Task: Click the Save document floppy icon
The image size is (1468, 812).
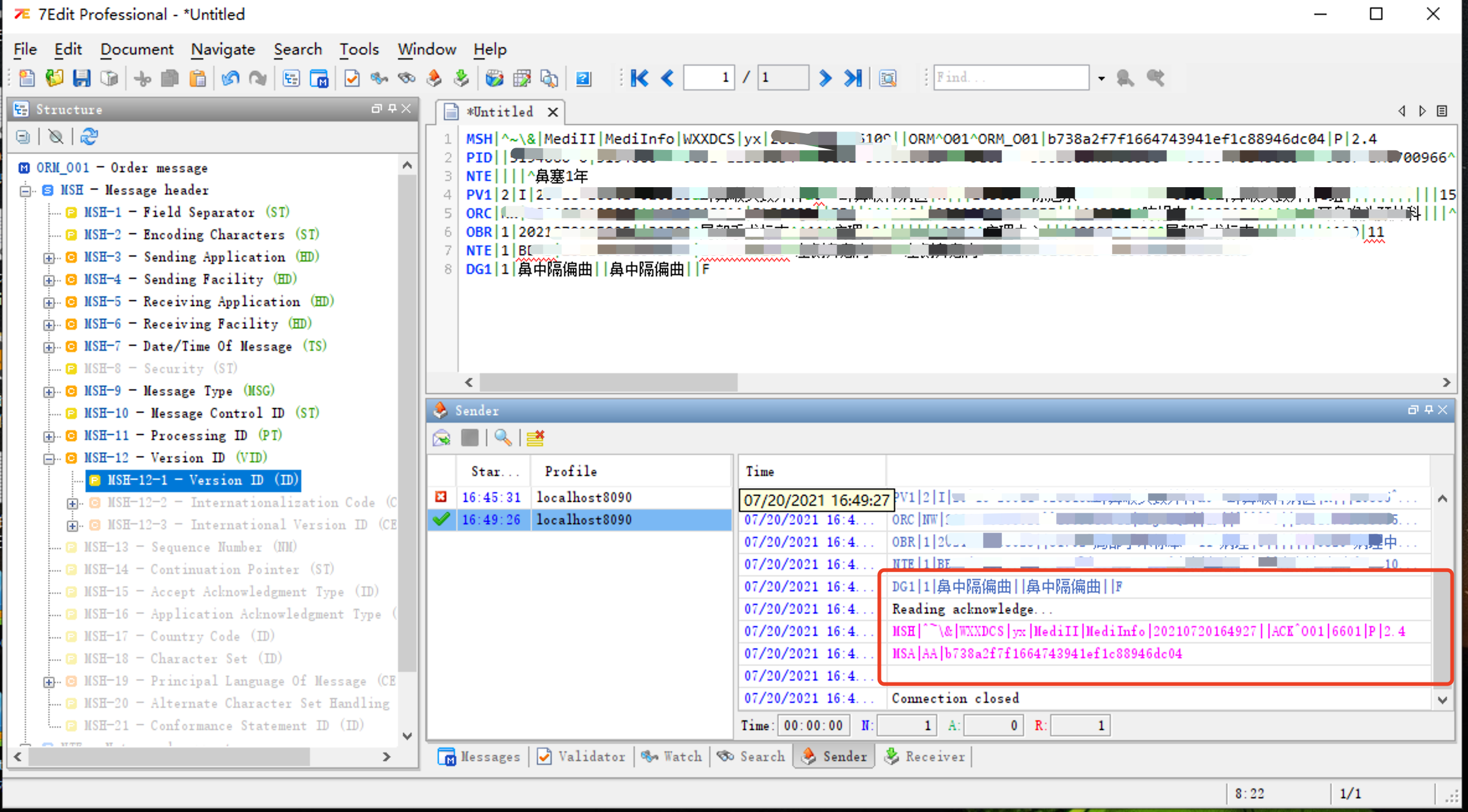Action: [81, 78]
